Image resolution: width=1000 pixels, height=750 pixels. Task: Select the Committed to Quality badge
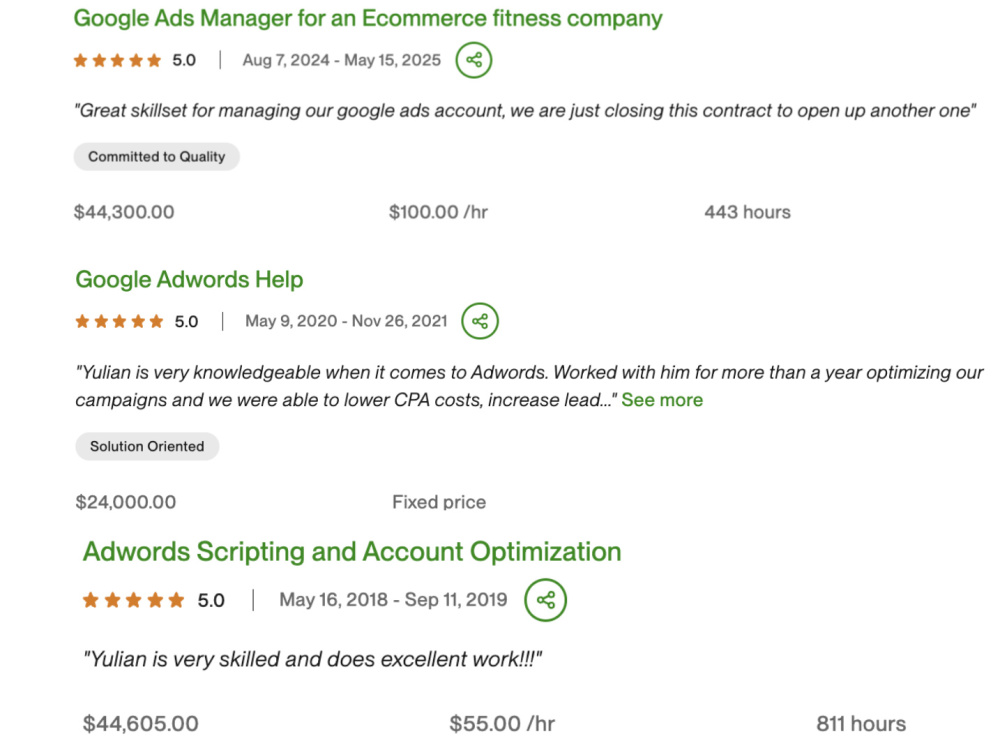[157, 156]
